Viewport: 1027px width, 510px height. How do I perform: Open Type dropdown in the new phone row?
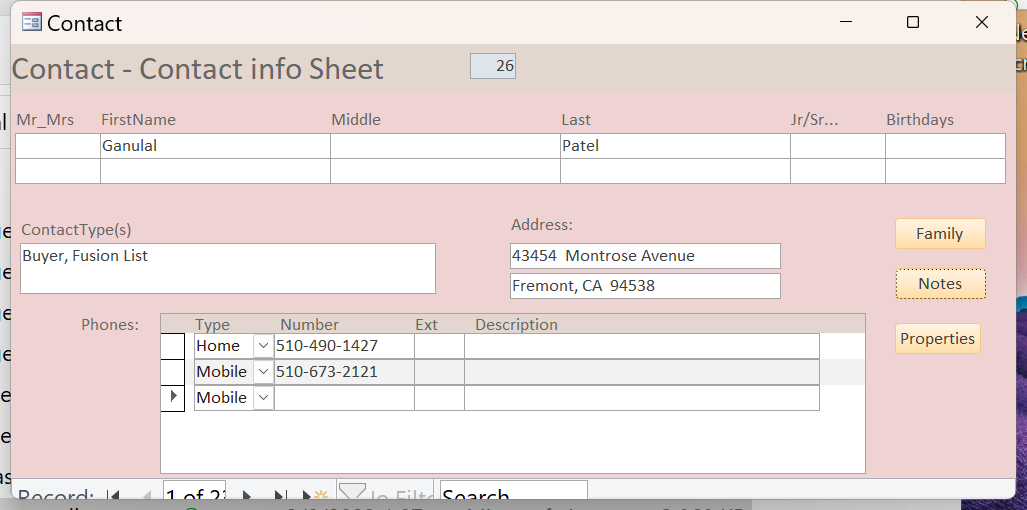(263, 398)
